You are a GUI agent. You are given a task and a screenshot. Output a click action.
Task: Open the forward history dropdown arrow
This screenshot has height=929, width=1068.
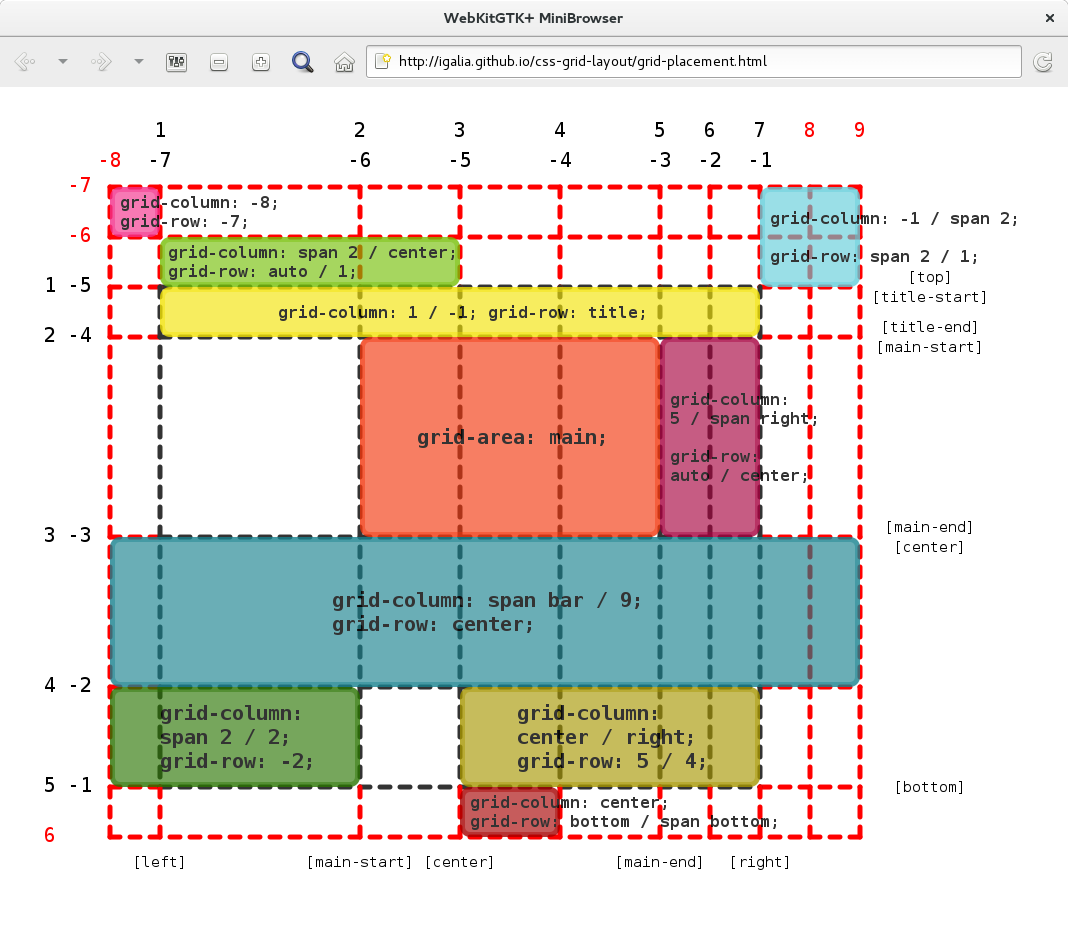coord(139,62)
